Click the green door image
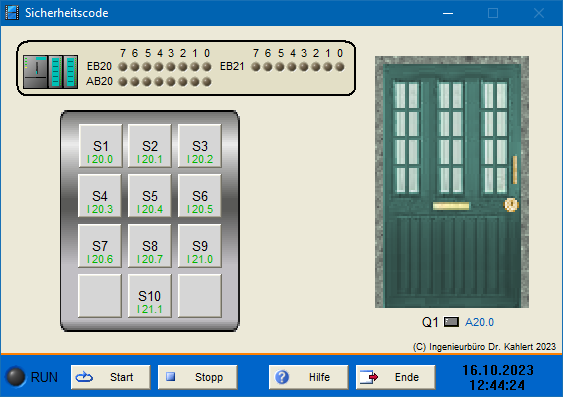Screen dimensions: 563x397 tap(452, 182)
